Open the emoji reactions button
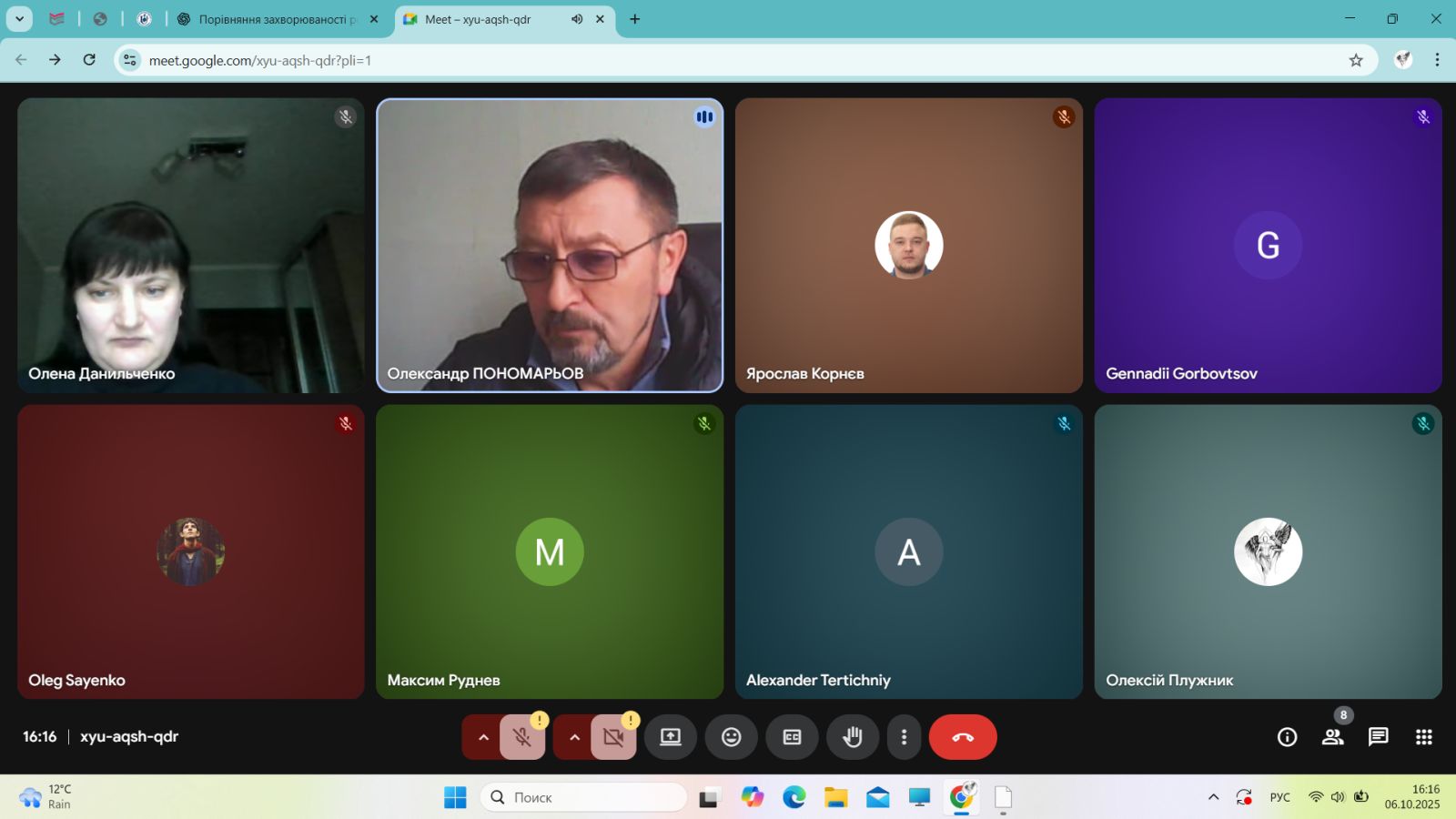The height and width of the screenshot is (819, 1456). click(x=731, y=737)
